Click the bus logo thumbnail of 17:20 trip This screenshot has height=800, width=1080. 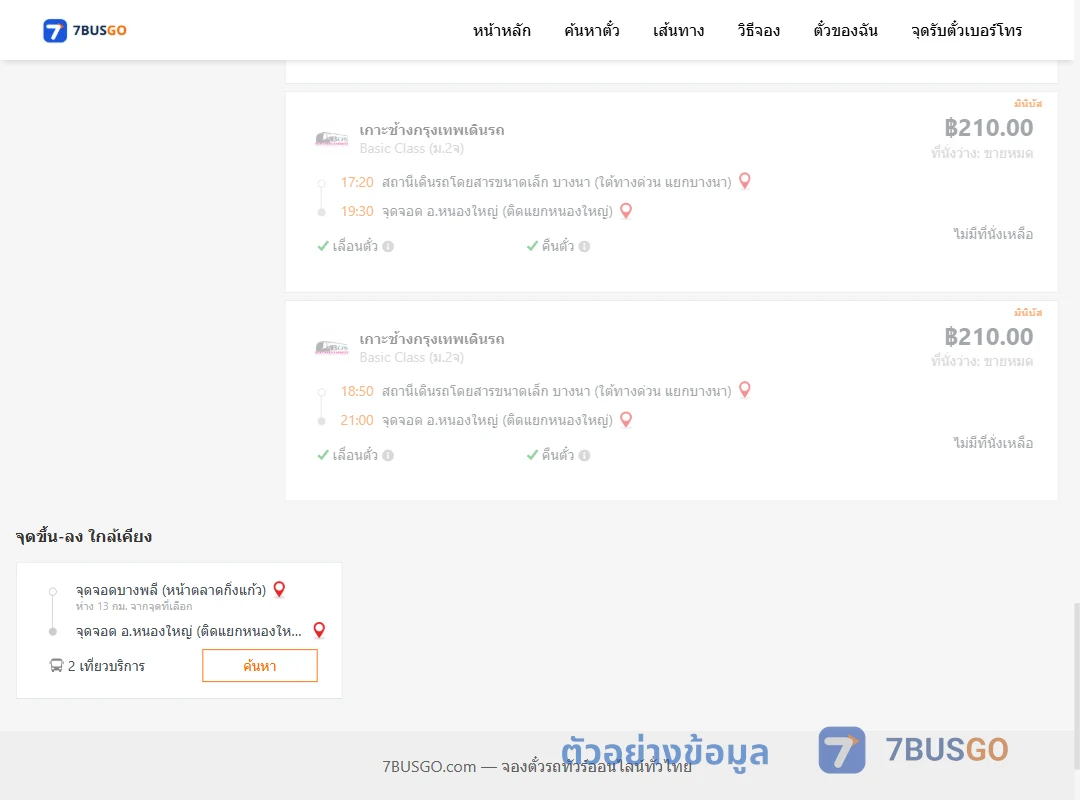331,139
